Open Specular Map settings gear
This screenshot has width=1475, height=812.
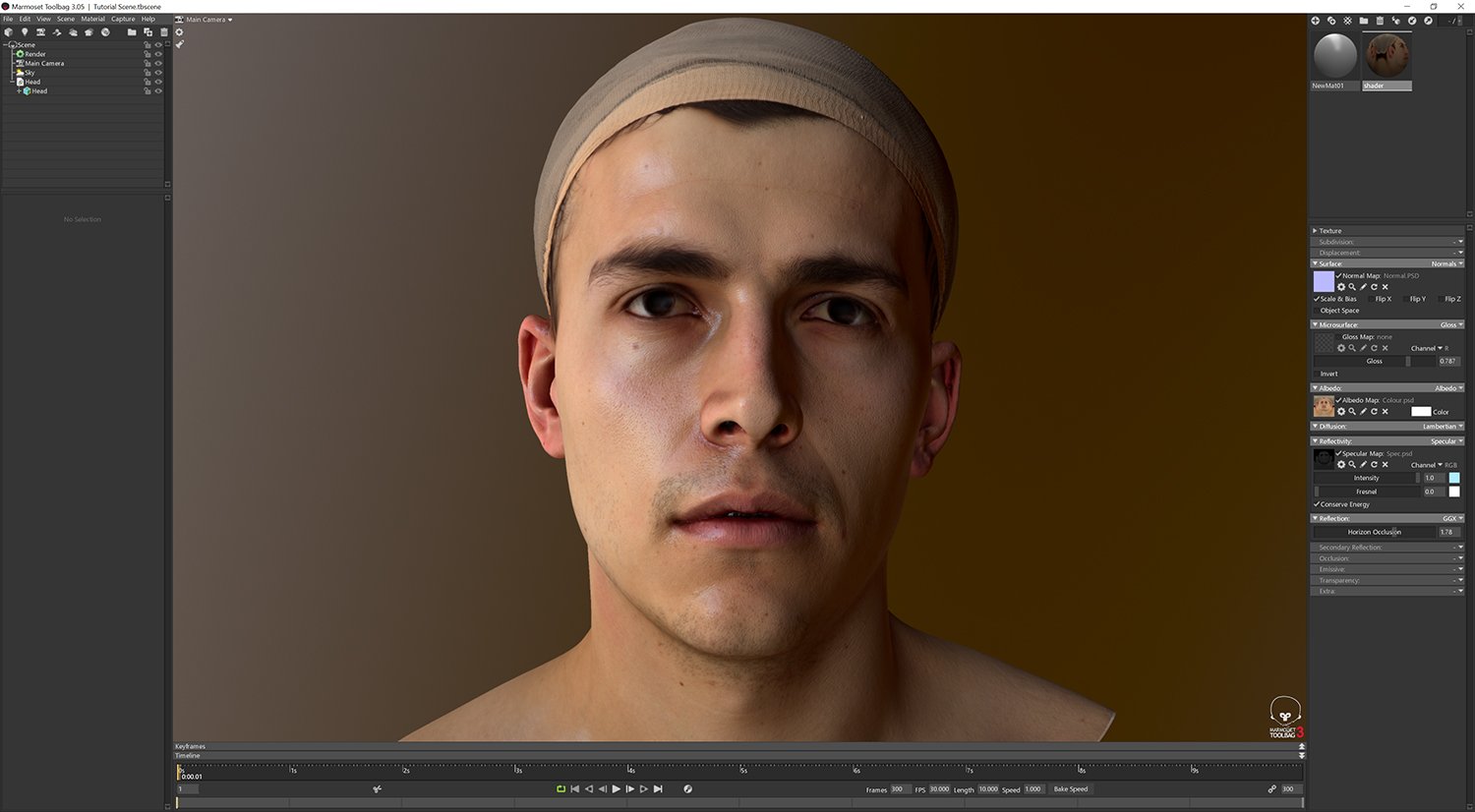(x=1340, y=465)
